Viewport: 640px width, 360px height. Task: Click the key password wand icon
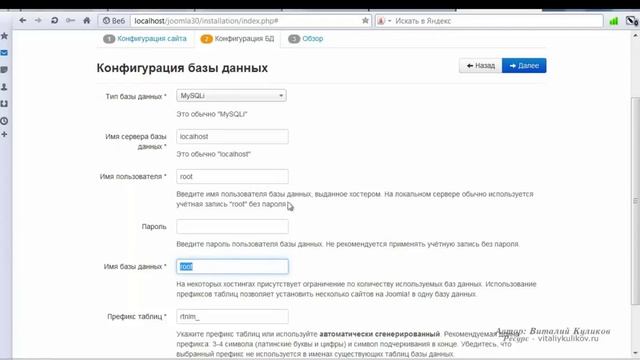(70, 20)
